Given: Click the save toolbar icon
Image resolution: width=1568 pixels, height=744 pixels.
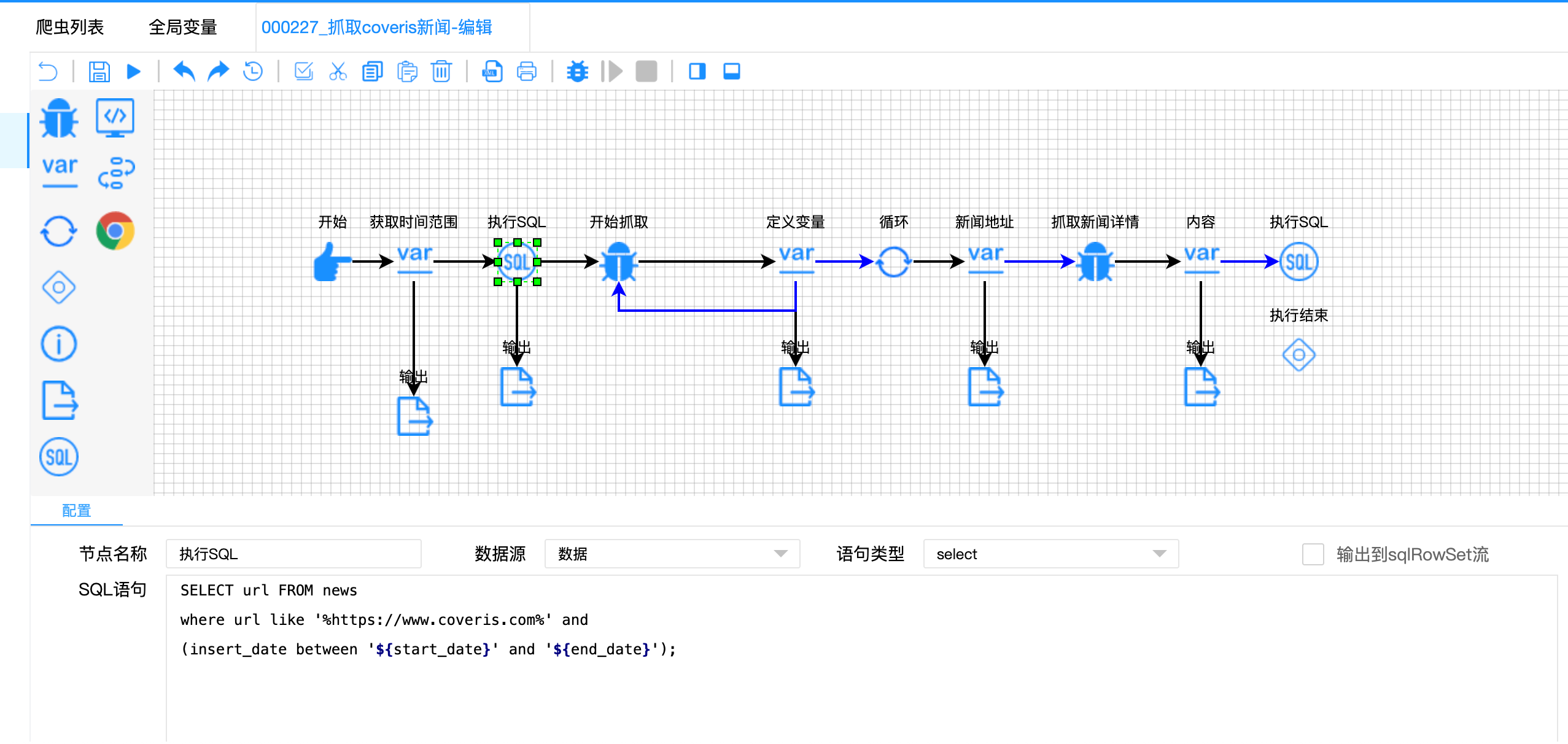Looking at the screenshot, I should point(99,72).
